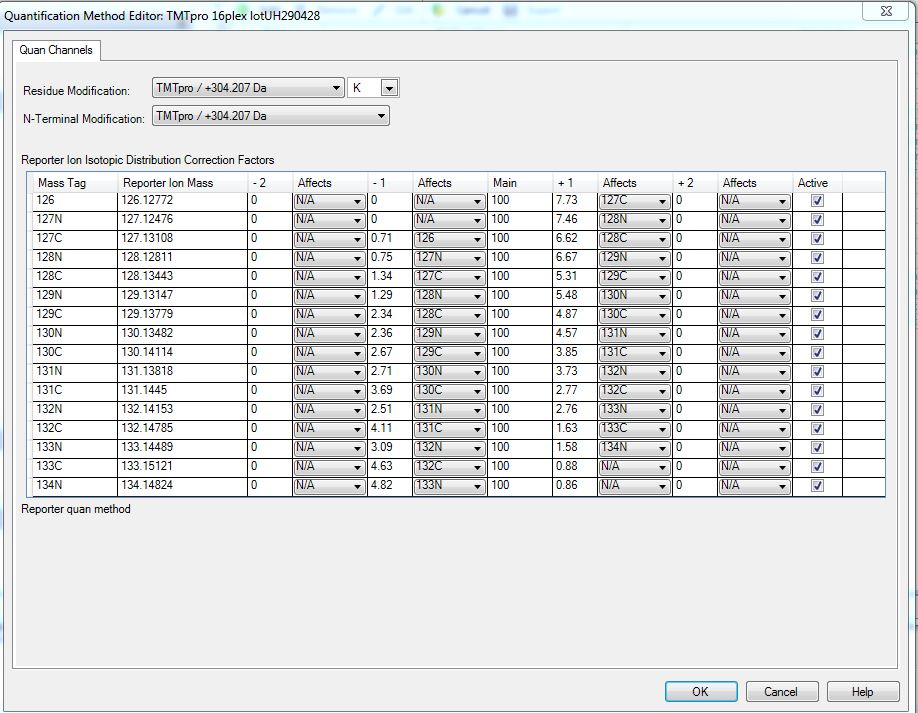Click the Reporter Ion Mass column header
Viewport: 918px width, 713px height.
tap(182, 183)
